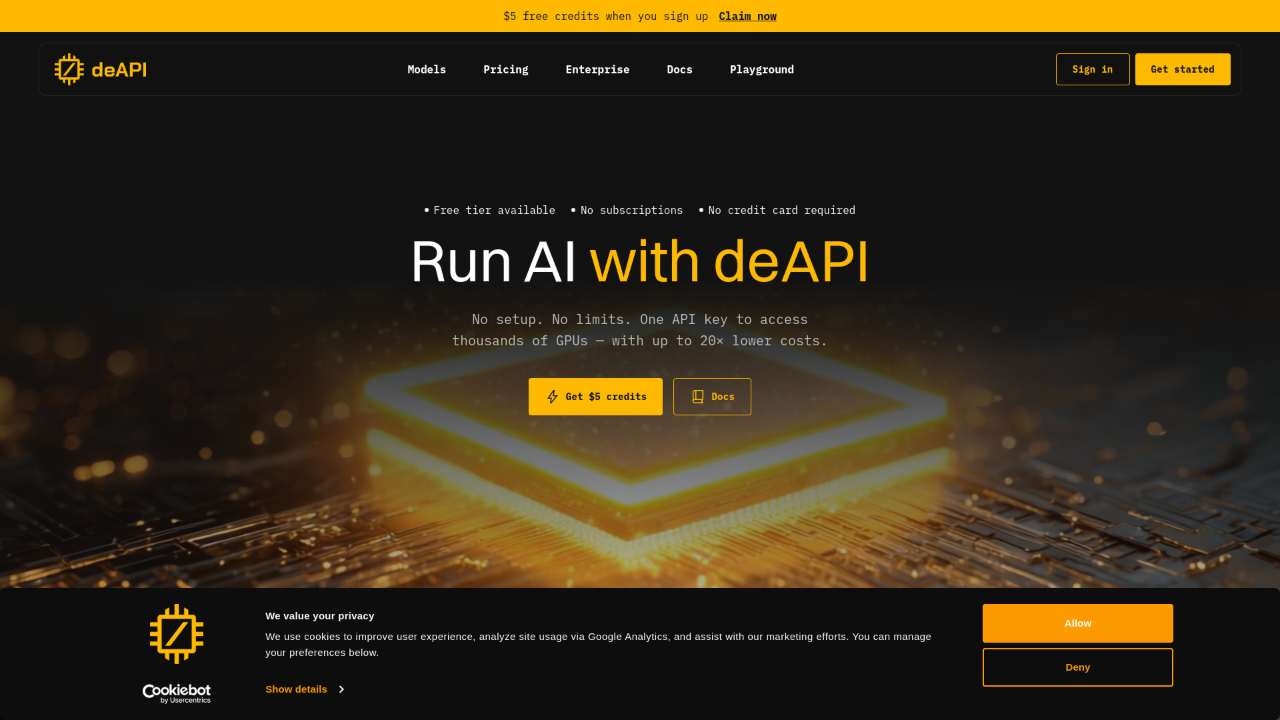Claim now link in the promo banner
The width and height of the screenshot is (1280, 720).
click(748, 16)
